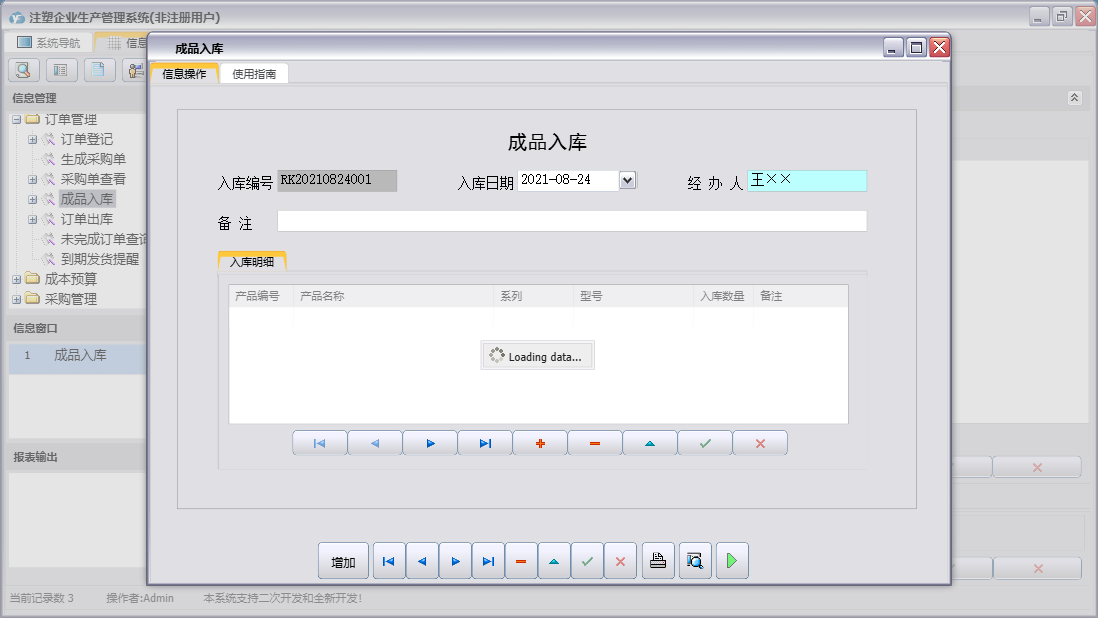Viewport: 1098px width, 618px height.
Task: Open the 入库日期 date dropdown
Action: (625, 181)
